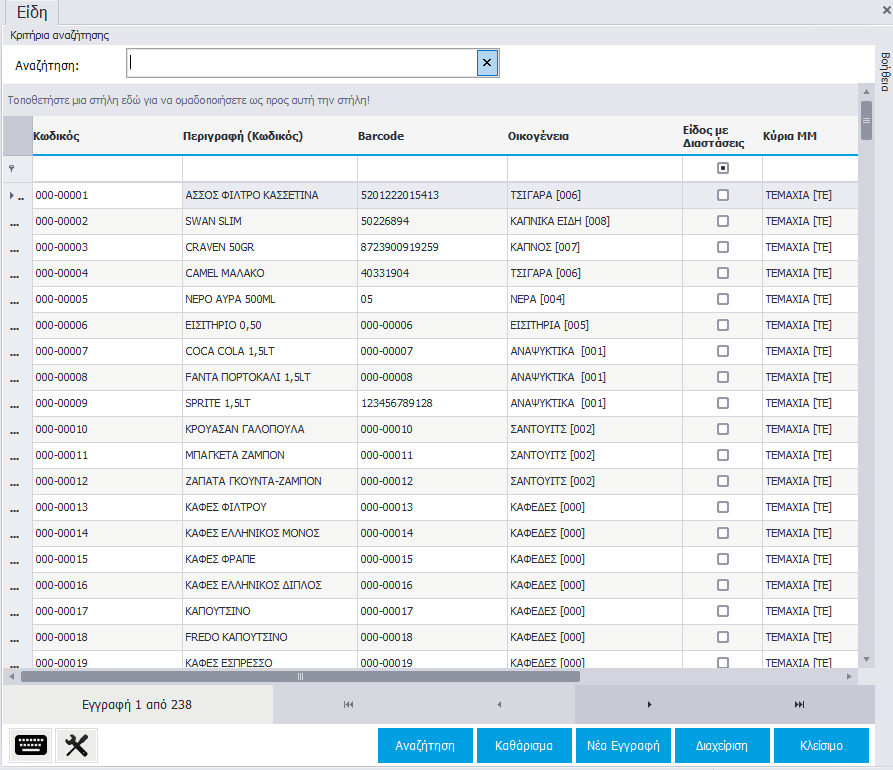
Task: Jump to the first record
Action: (x=348, y=705)
